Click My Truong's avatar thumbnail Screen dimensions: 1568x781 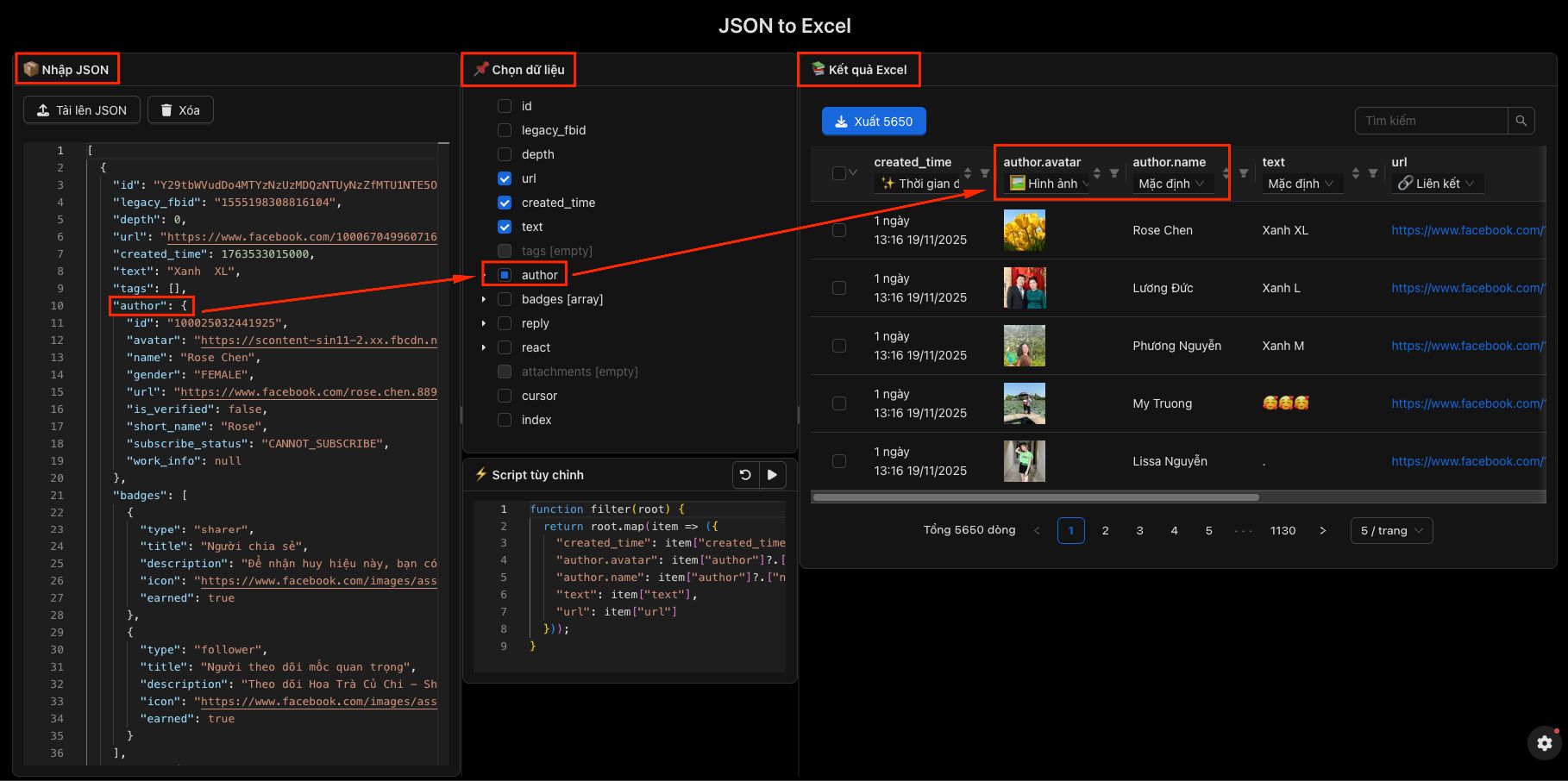1025,403
